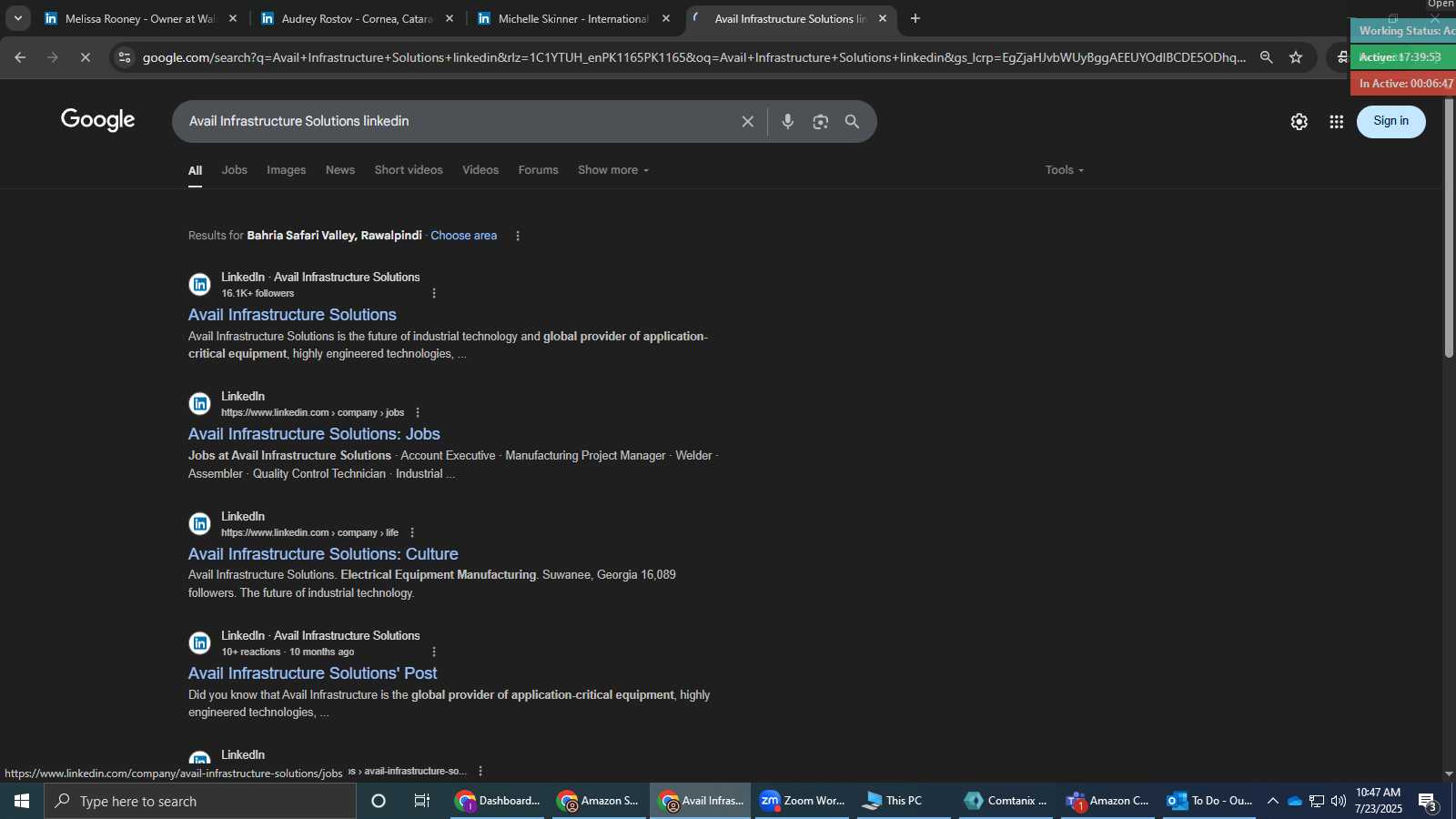Click the page vertical scrollbar
1456x819 pixels.
click(1449, 227)
